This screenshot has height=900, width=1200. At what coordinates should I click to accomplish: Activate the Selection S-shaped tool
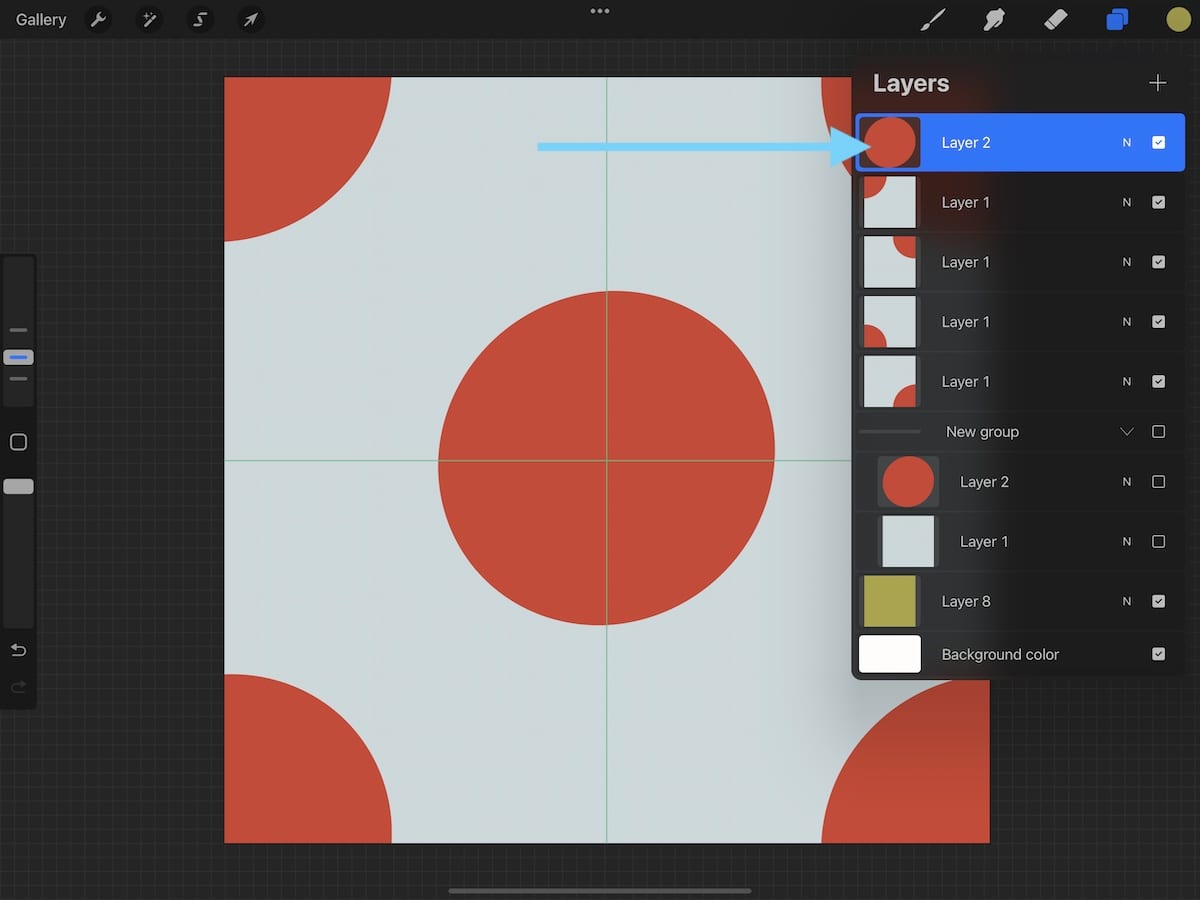tap(200, 19)
